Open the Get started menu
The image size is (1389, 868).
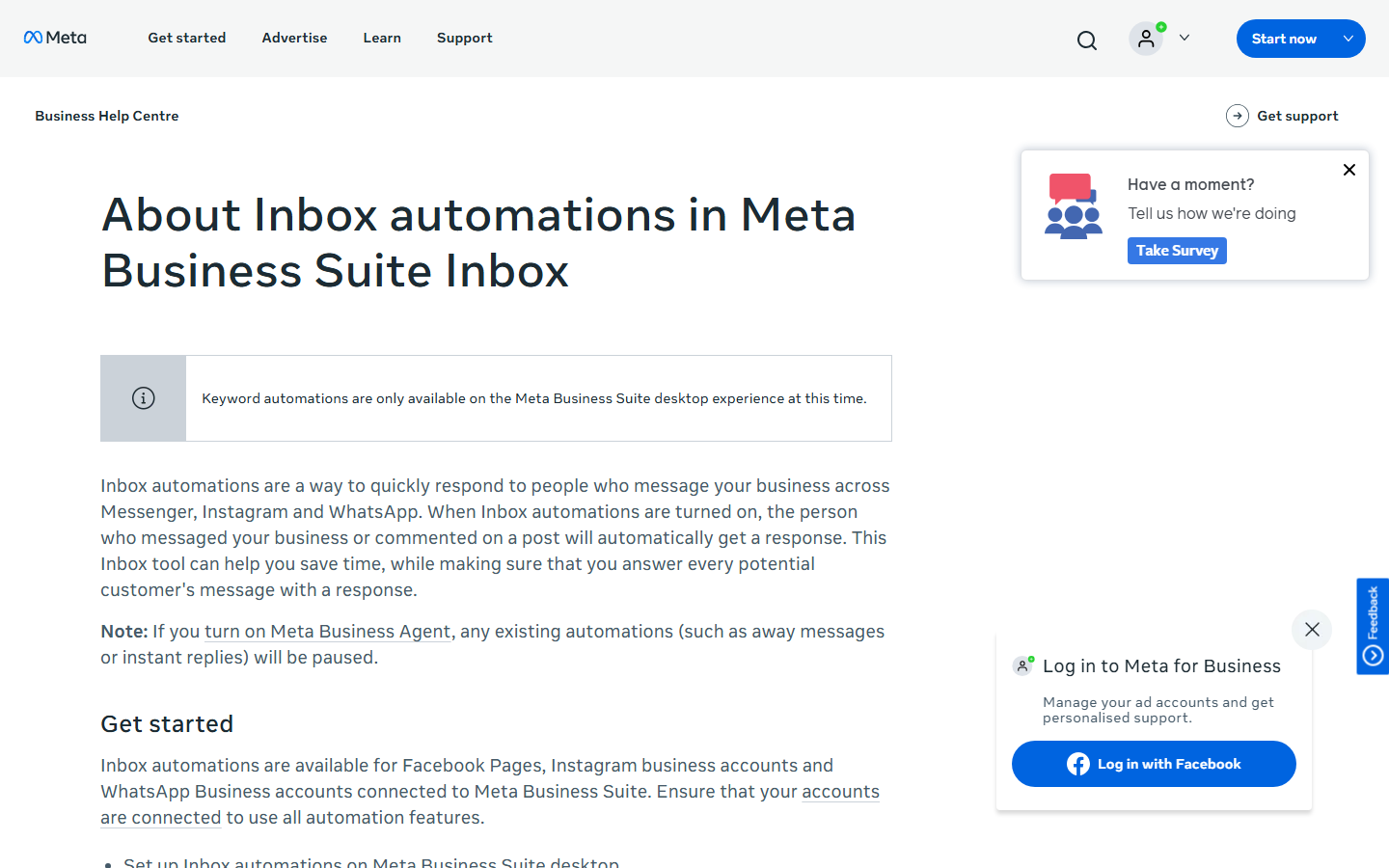[187, 38]
